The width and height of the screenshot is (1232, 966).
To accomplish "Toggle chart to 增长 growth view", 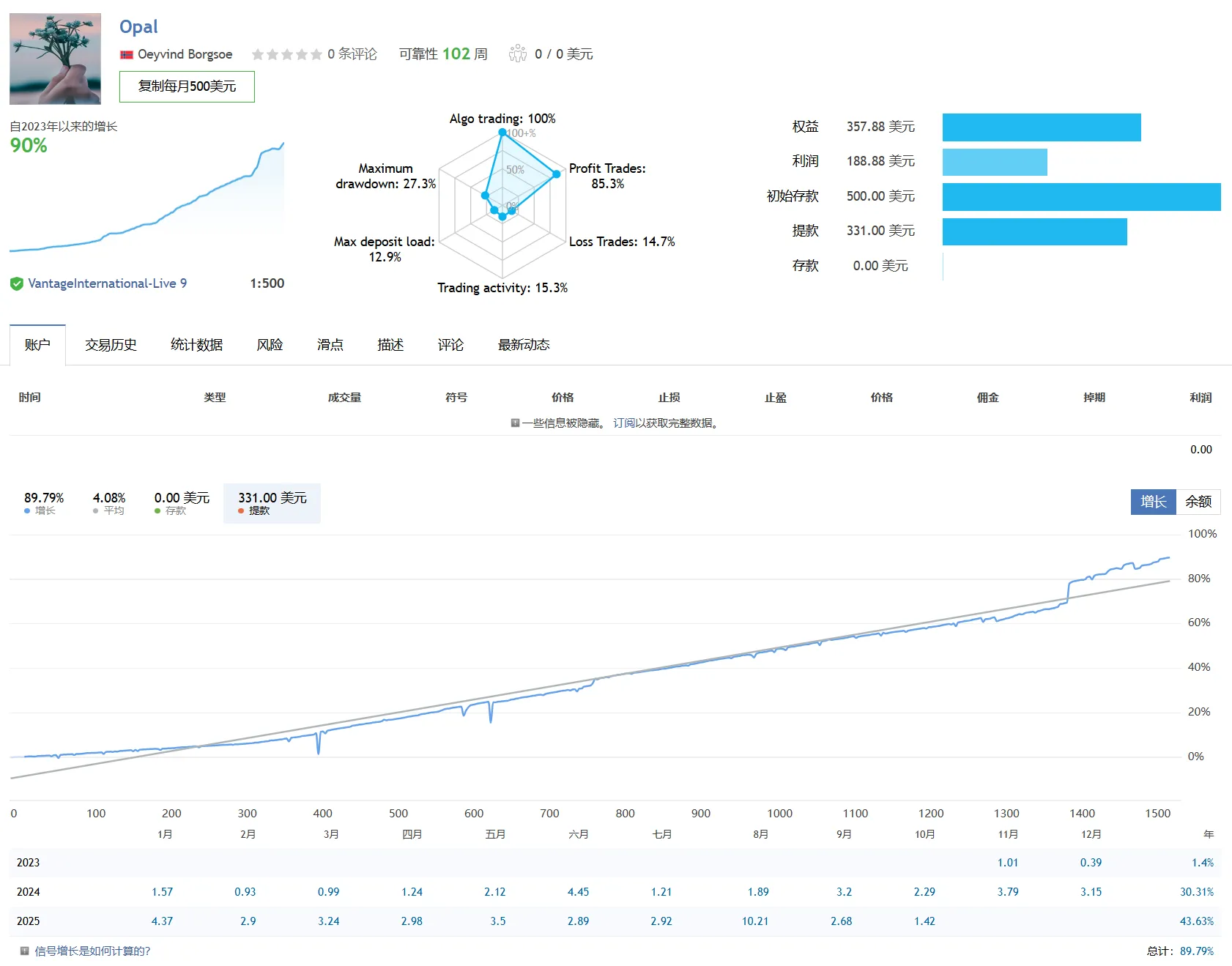I will (x=1153, y=502).
